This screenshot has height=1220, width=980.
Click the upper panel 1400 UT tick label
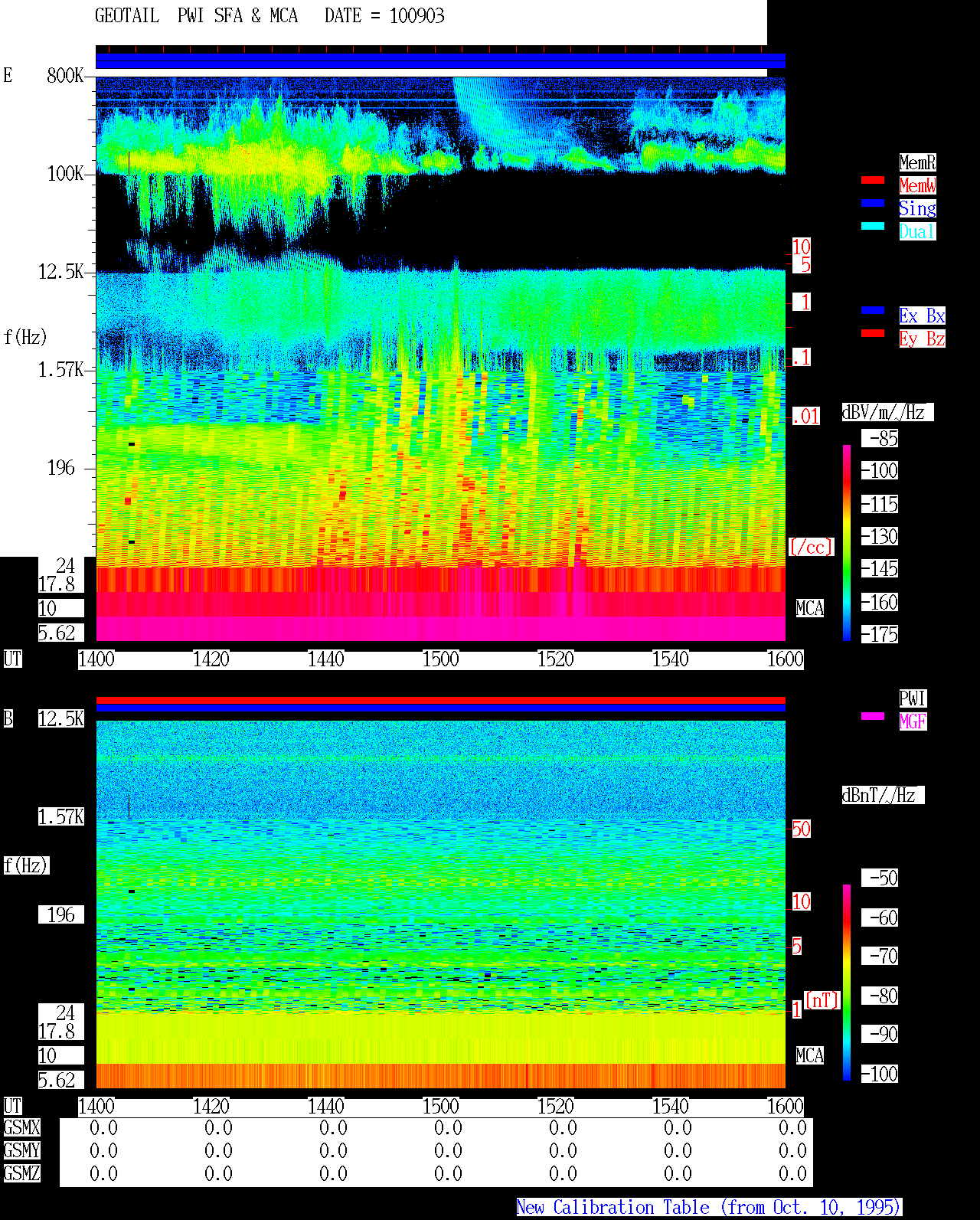pyautogui.click(x=96, y=659)
